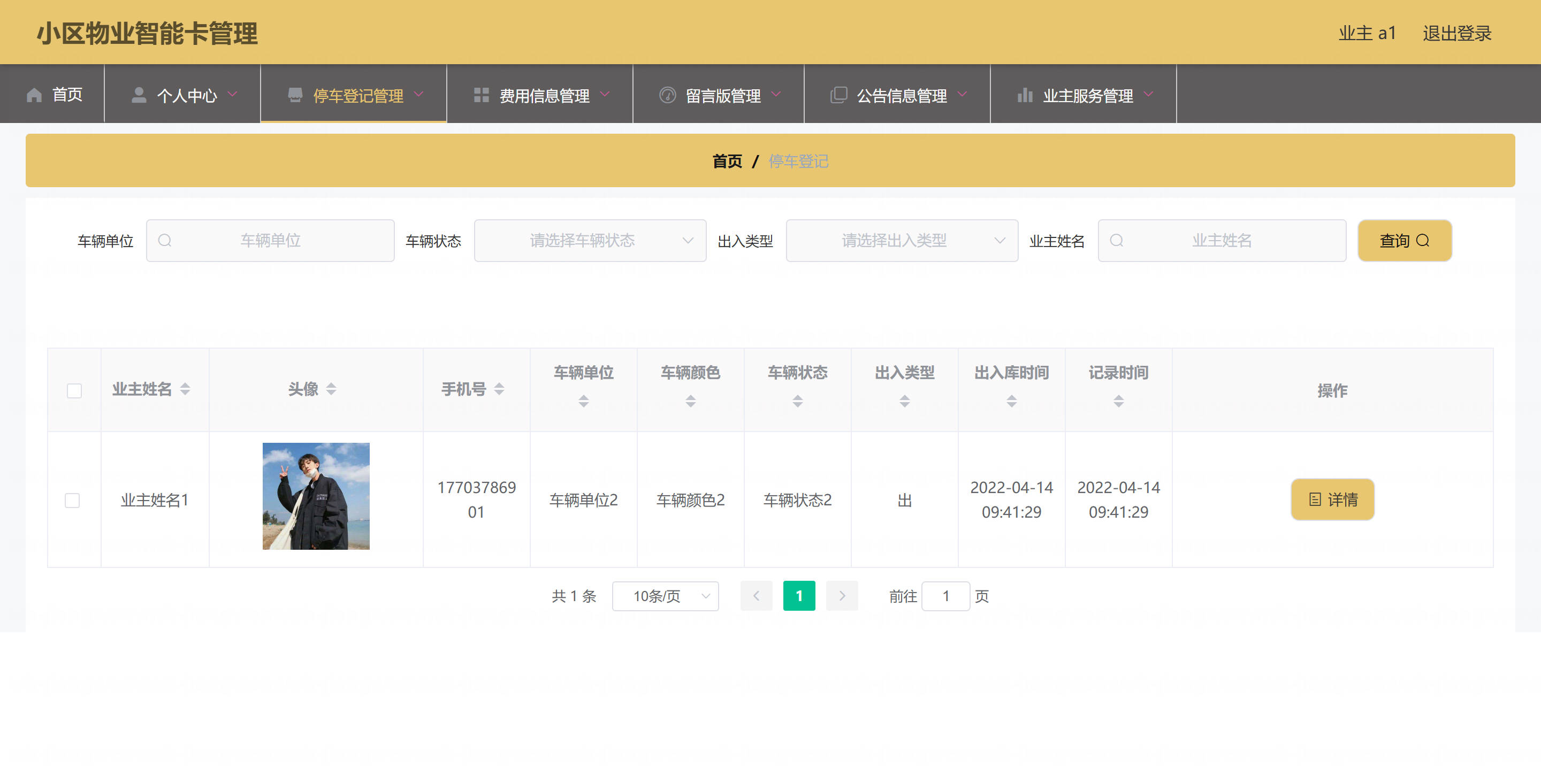Click the search icon inside 业主姓名 field
The height and width of the screenshot is (784, 1541).
[1116, 241]
